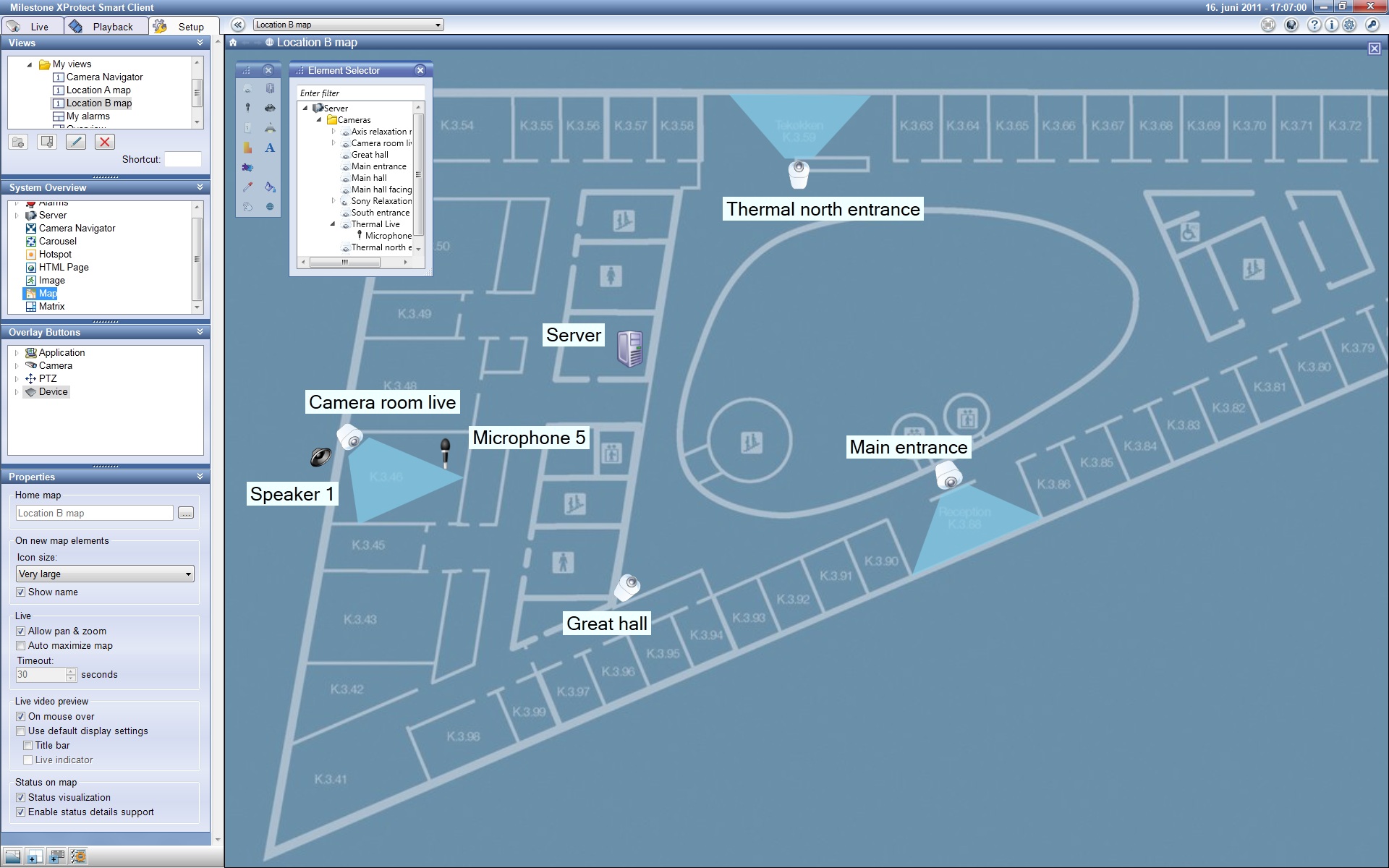Select the color picker eyedropper tool
This screenshot has height=868, width=1389.
point(247,187)
